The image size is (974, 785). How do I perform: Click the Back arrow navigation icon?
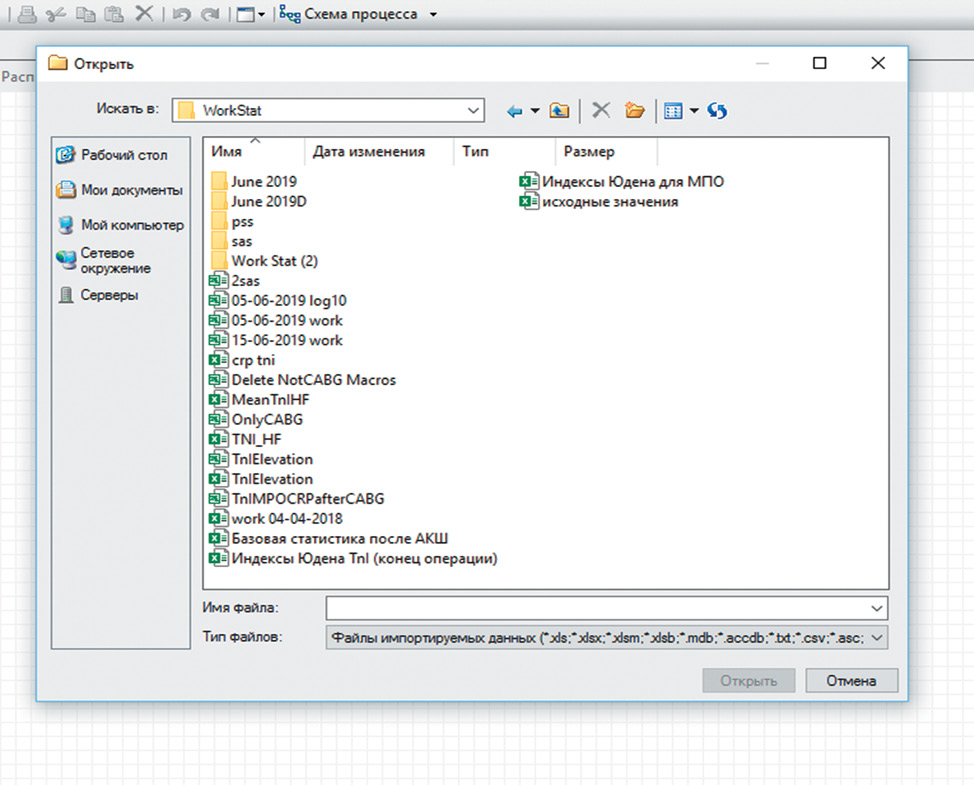pos(515,111)
